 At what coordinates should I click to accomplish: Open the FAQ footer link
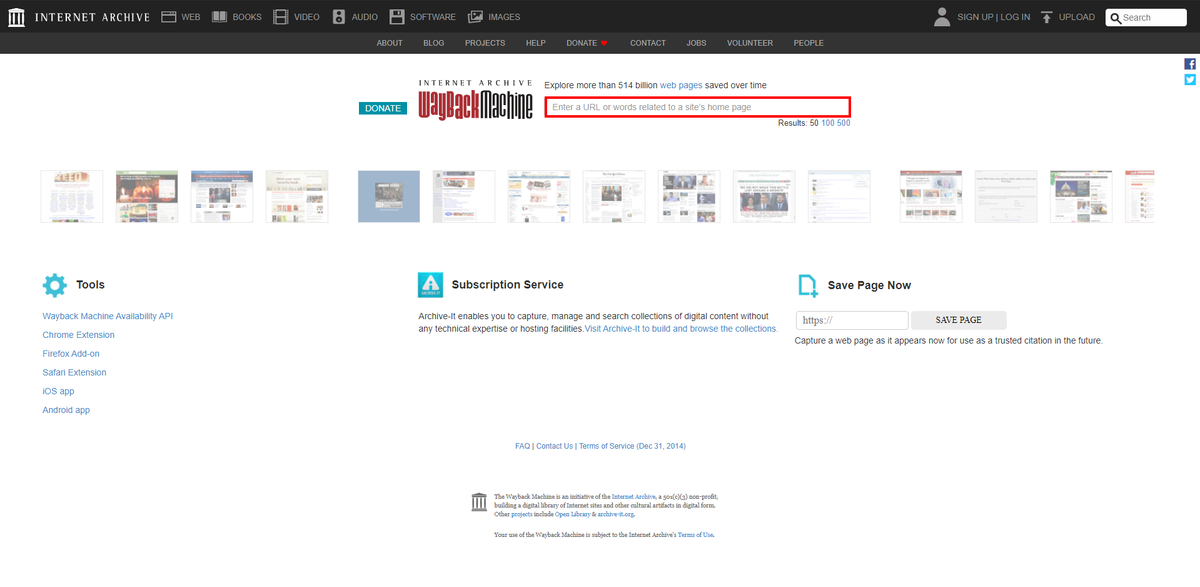pyautogui.click(x=522, y=446)
